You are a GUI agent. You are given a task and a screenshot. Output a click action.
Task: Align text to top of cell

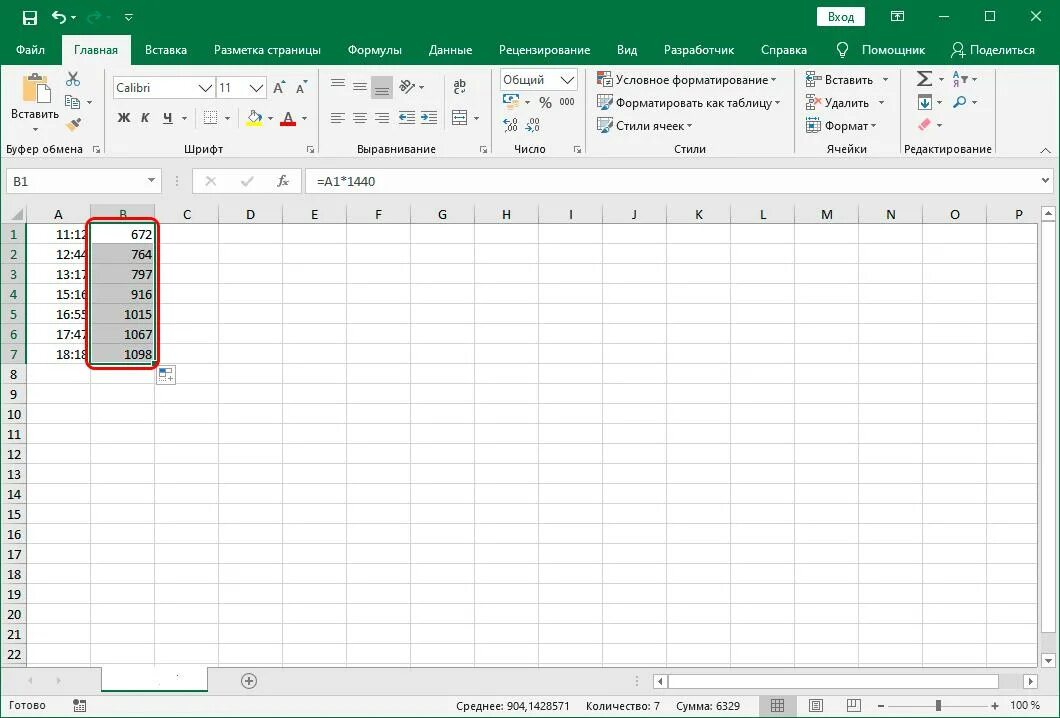coord(338,86)
